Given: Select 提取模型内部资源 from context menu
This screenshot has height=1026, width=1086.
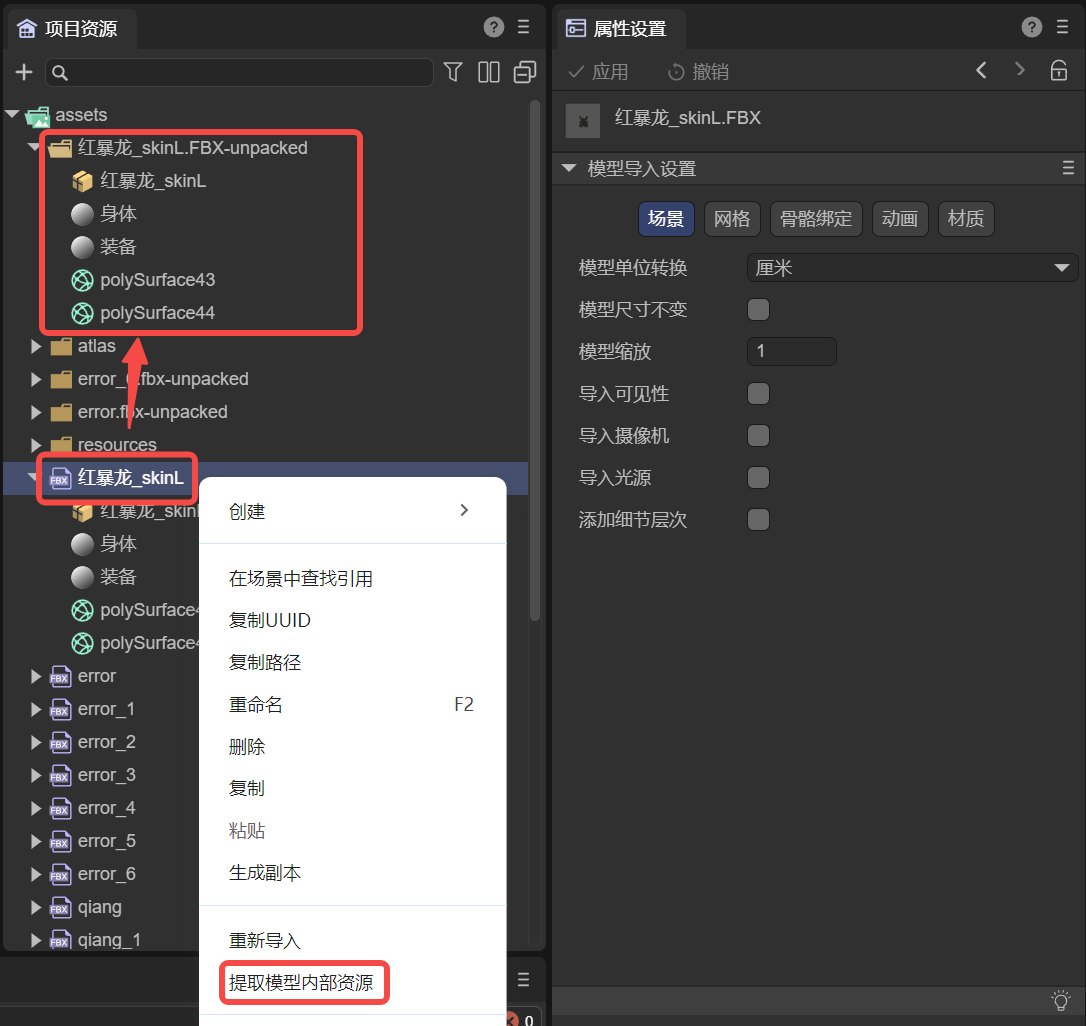Looking at the screenshot, I should pos(301,983).
